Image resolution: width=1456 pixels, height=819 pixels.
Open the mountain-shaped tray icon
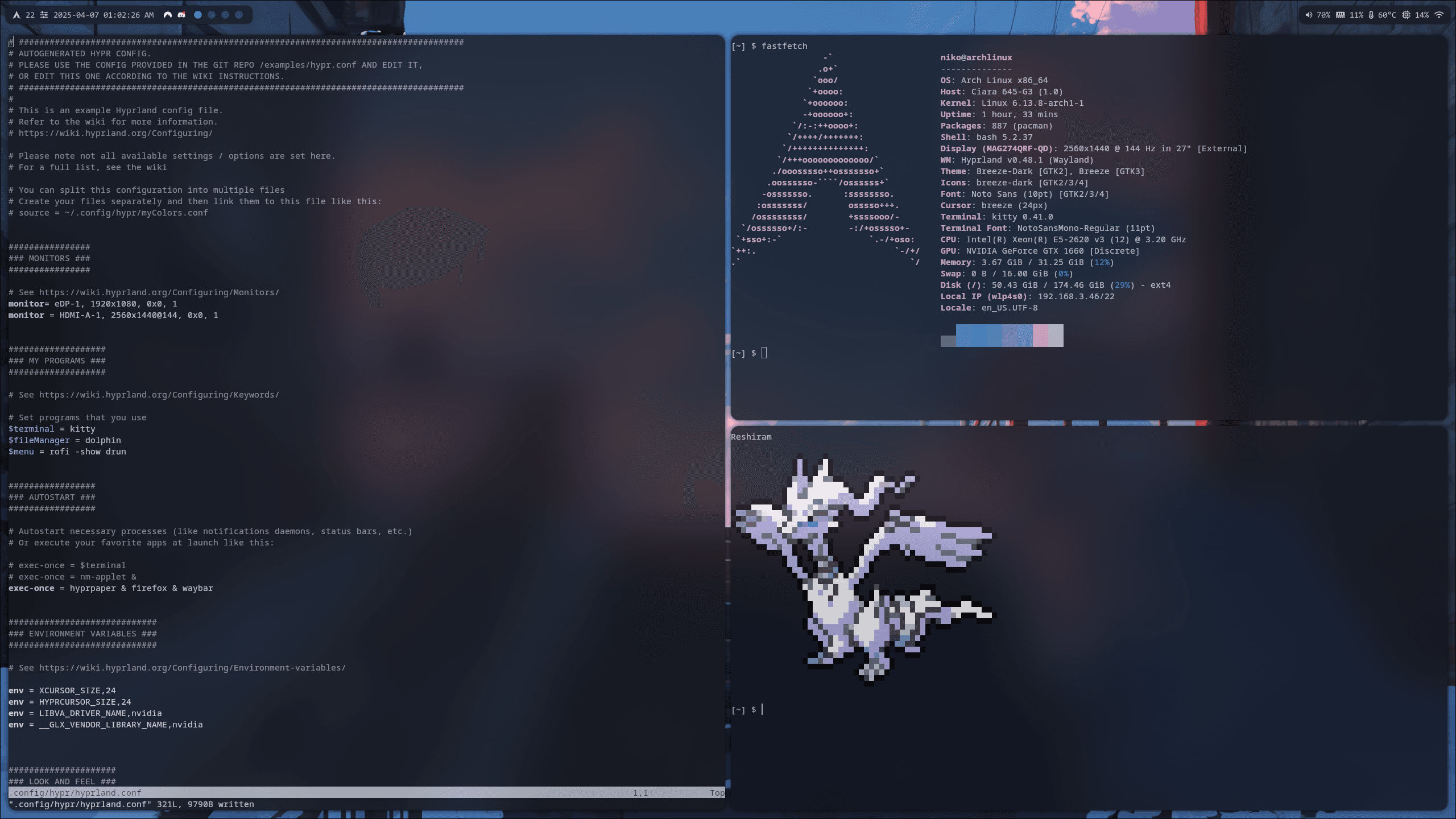pos(168,15)
